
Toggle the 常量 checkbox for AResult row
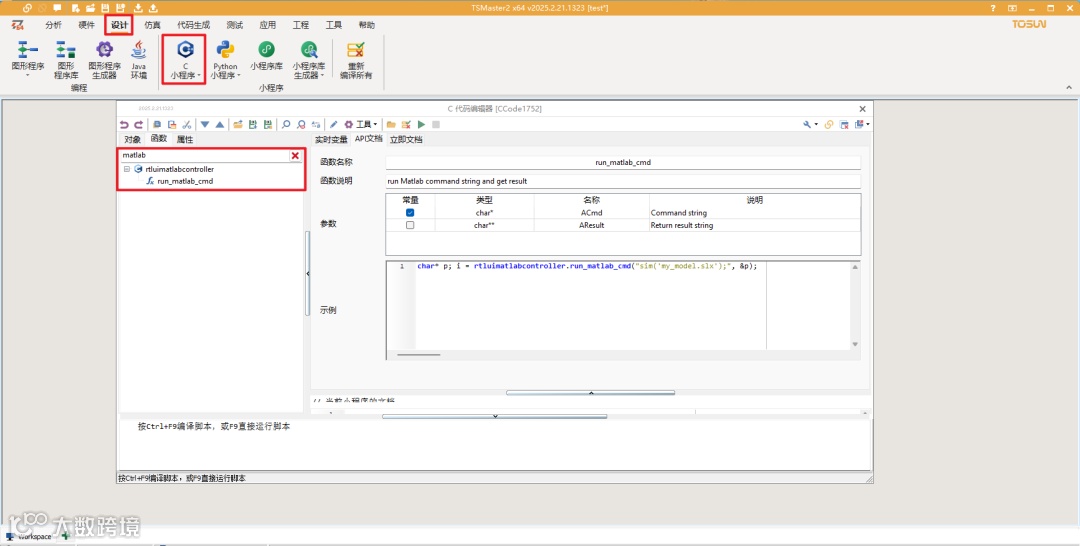coord(410,225)
